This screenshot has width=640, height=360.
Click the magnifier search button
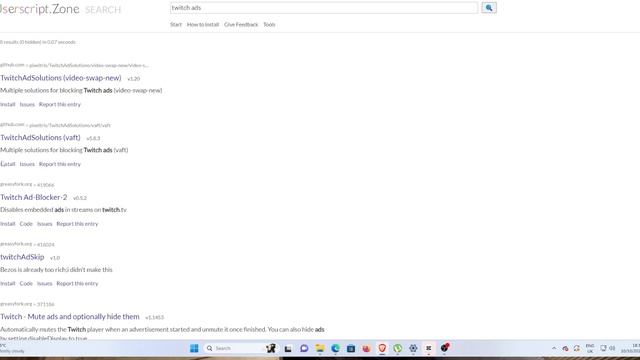coord(489,8)
